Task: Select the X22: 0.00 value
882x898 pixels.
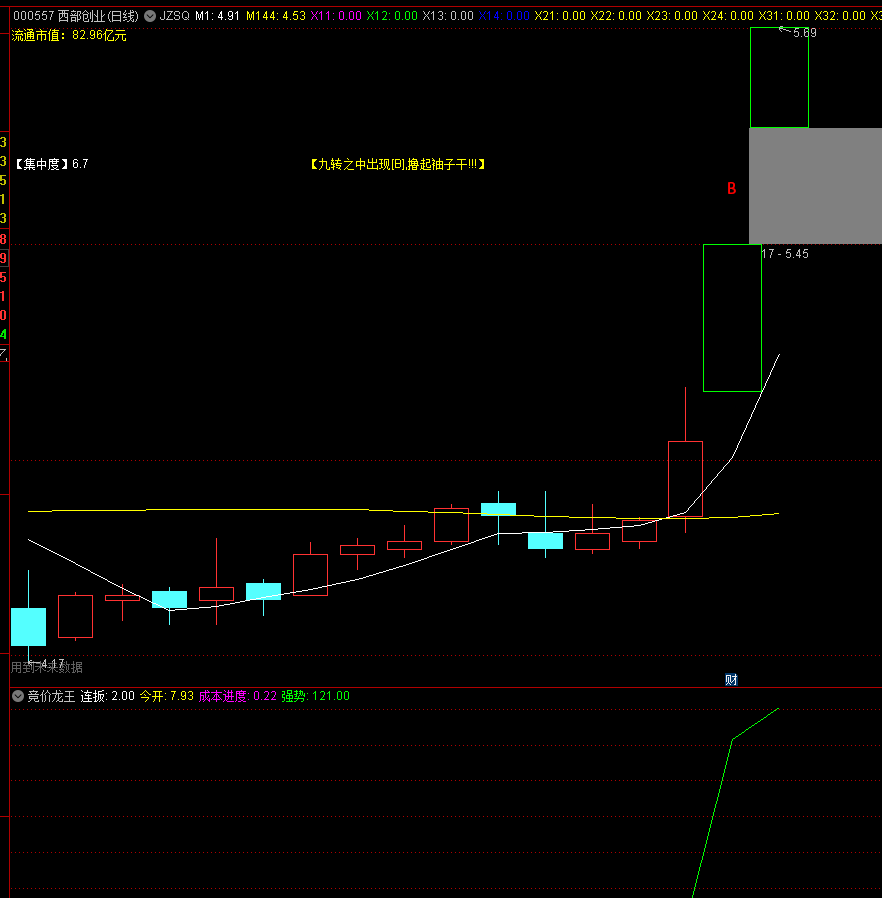Action: point(616,16)
